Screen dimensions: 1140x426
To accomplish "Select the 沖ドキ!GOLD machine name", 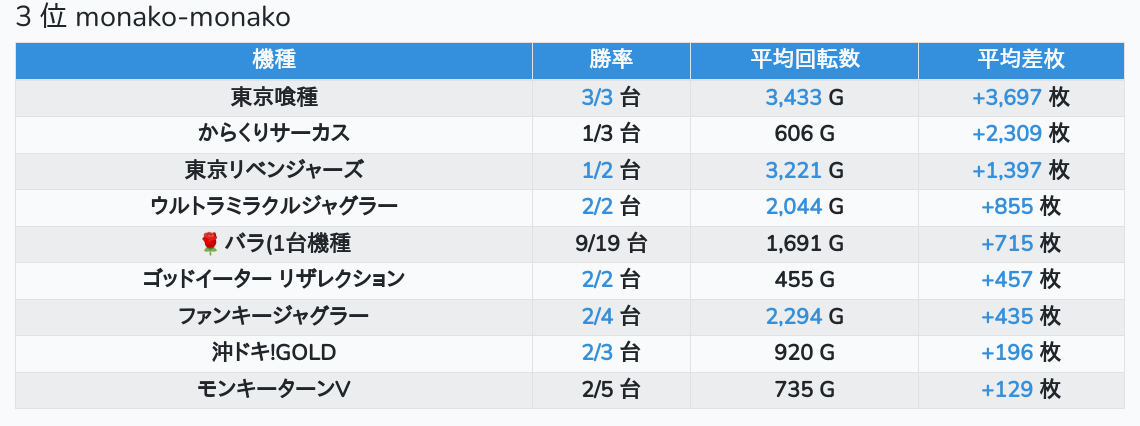I will [274, 352].
